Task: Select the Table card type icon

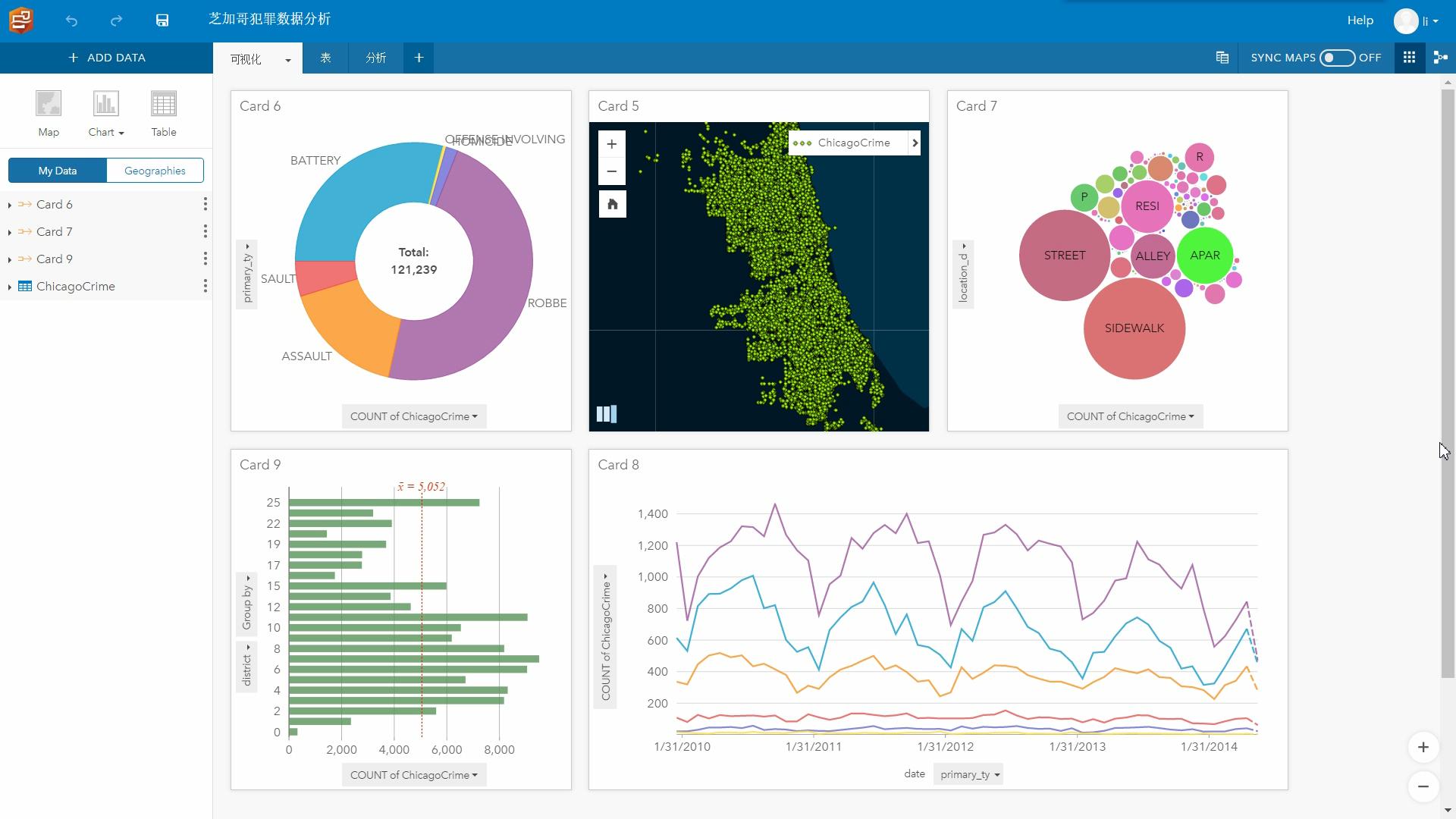Action: click(x=163, y=104)
